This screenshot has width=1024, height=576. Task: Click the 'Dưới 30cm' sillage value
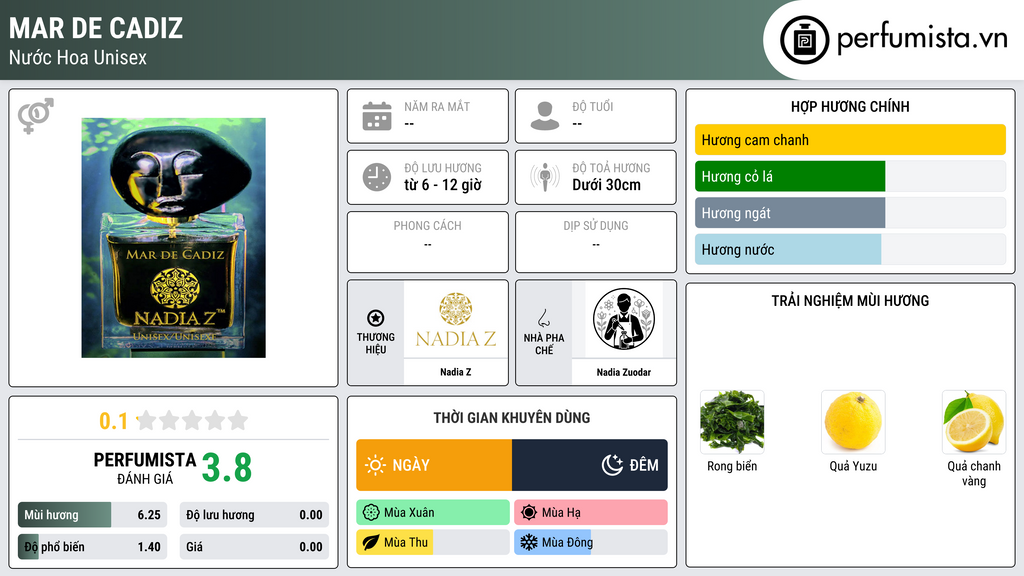607,185
